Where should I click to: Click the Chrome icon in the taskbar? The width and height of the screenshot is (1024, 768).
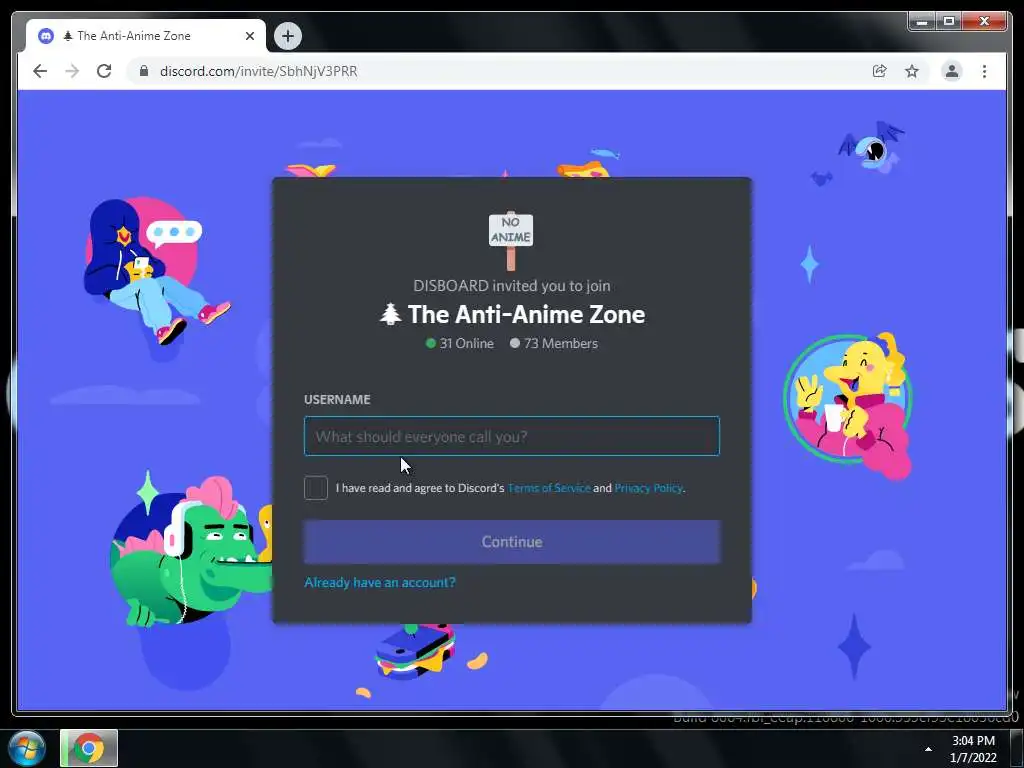pyautogui.click(x=89, y=748)
